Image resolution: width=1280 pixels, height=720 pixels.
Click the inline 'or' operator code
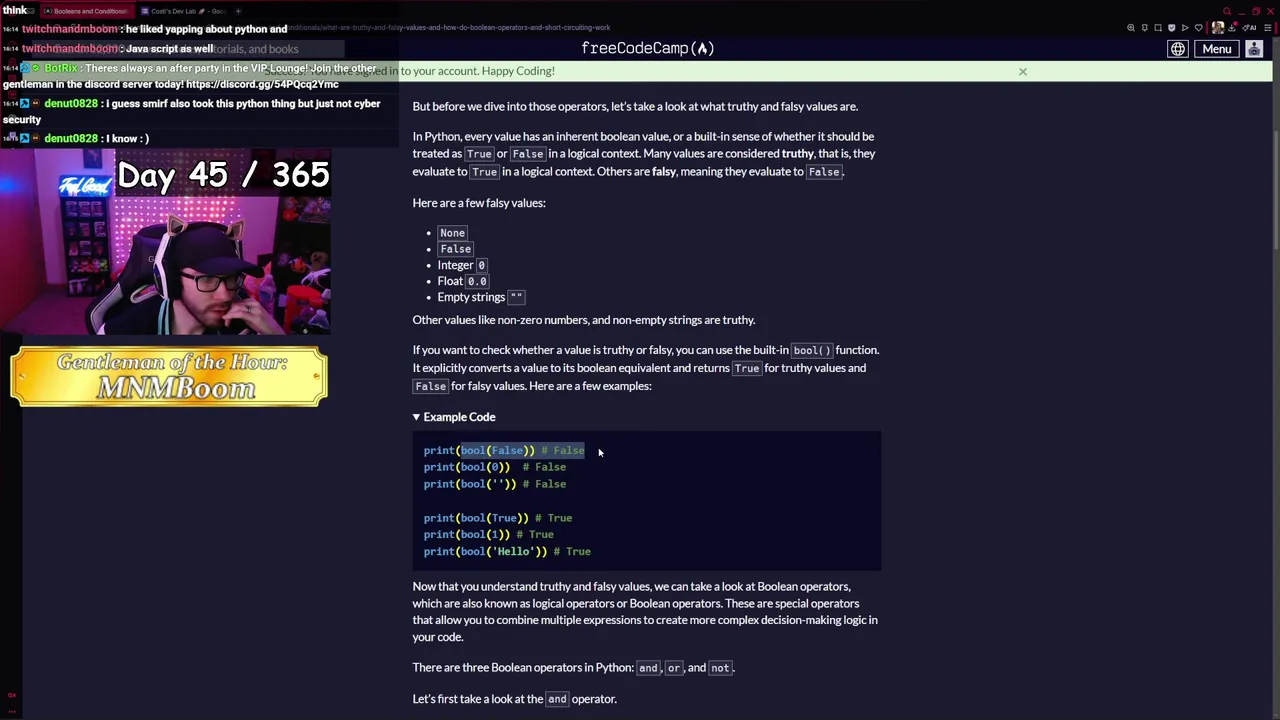(673, 668)
